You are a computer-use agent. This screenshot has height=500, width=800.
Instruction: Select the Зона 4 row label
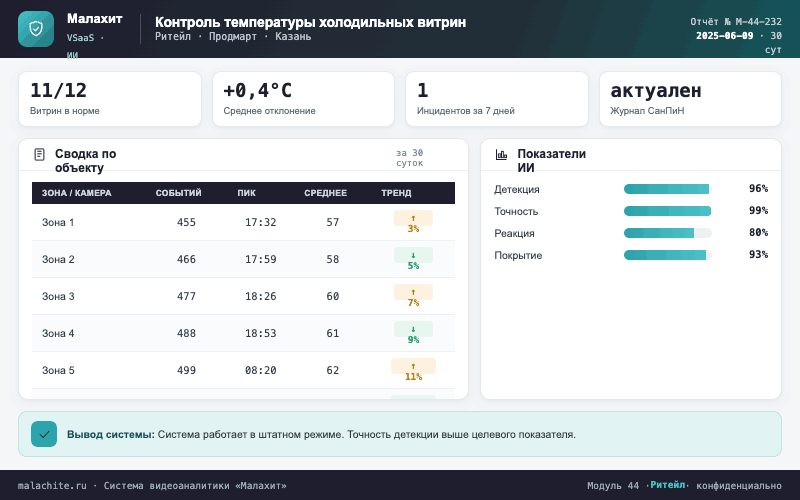coord(58,333)
